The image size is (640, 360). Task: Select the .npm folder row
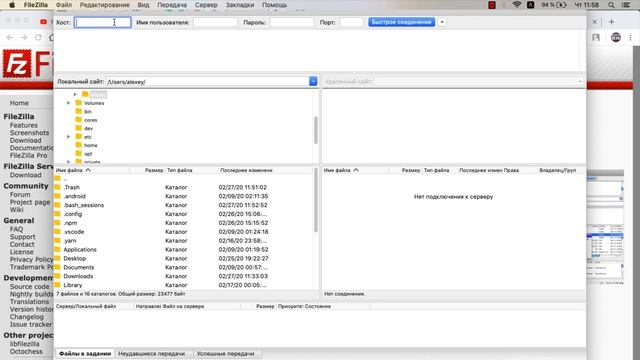point(184,223)
